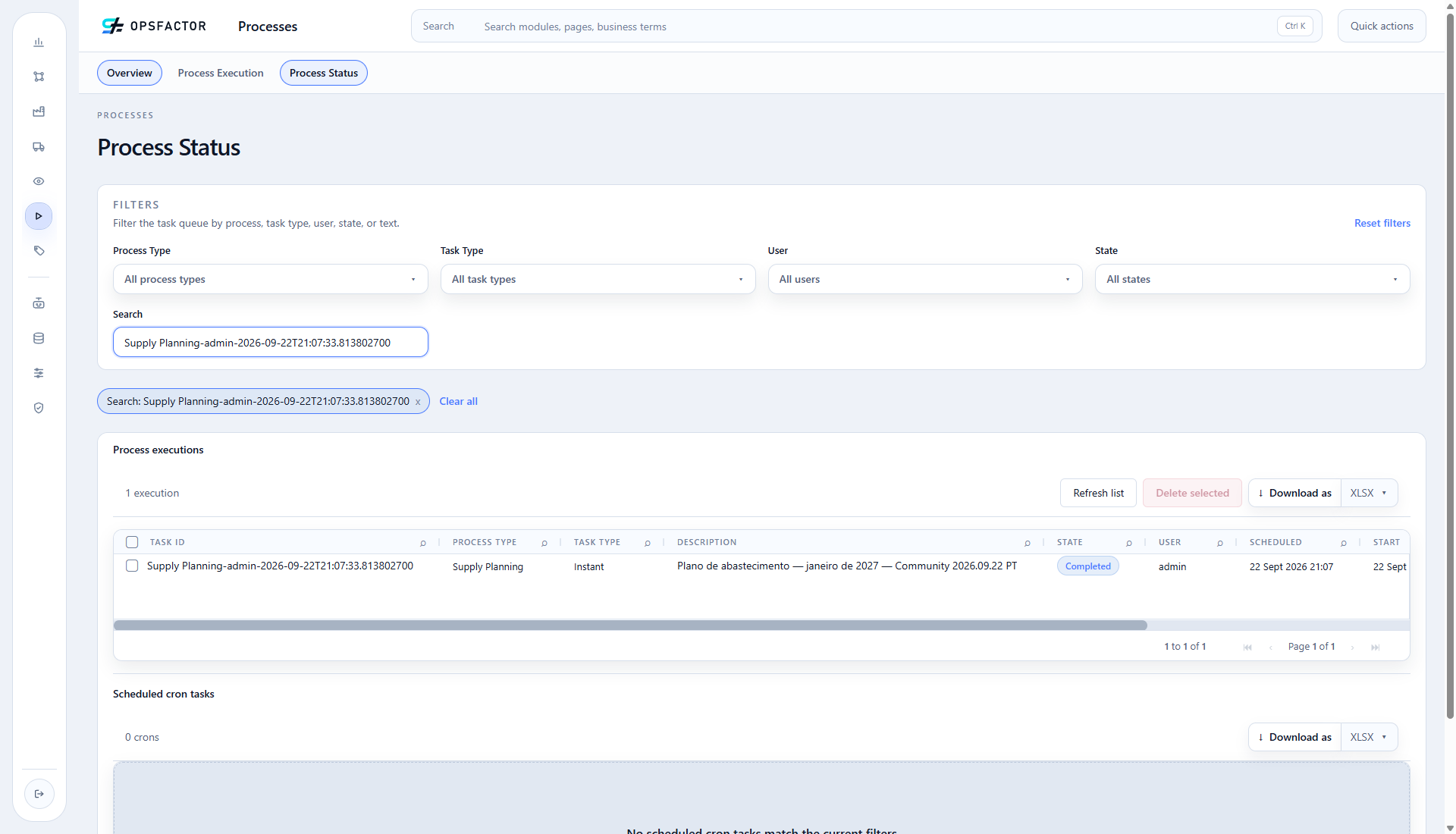This screenshot has height=834, width=1456.
Task: Focus the global search modules field
Action: (866, 26)
